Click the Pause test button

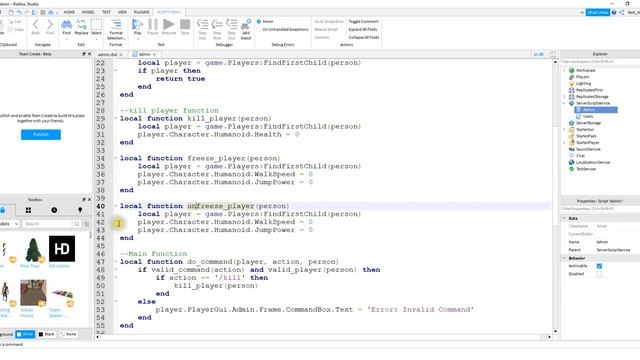tap(153, 25)
